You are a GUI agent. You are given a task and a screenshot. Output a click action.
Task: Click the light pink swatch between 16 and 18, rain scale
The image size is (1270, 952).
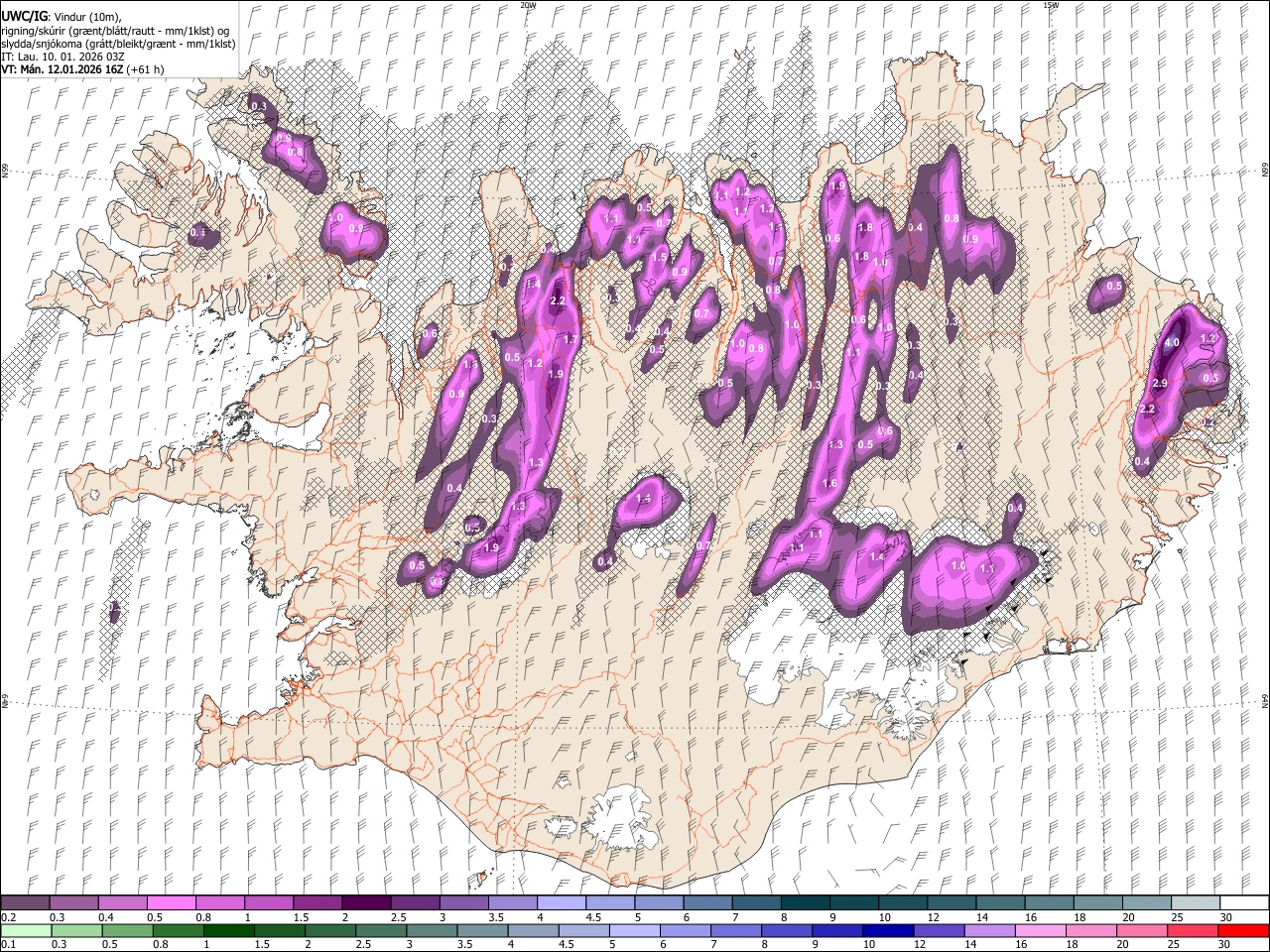[1040, 930]
